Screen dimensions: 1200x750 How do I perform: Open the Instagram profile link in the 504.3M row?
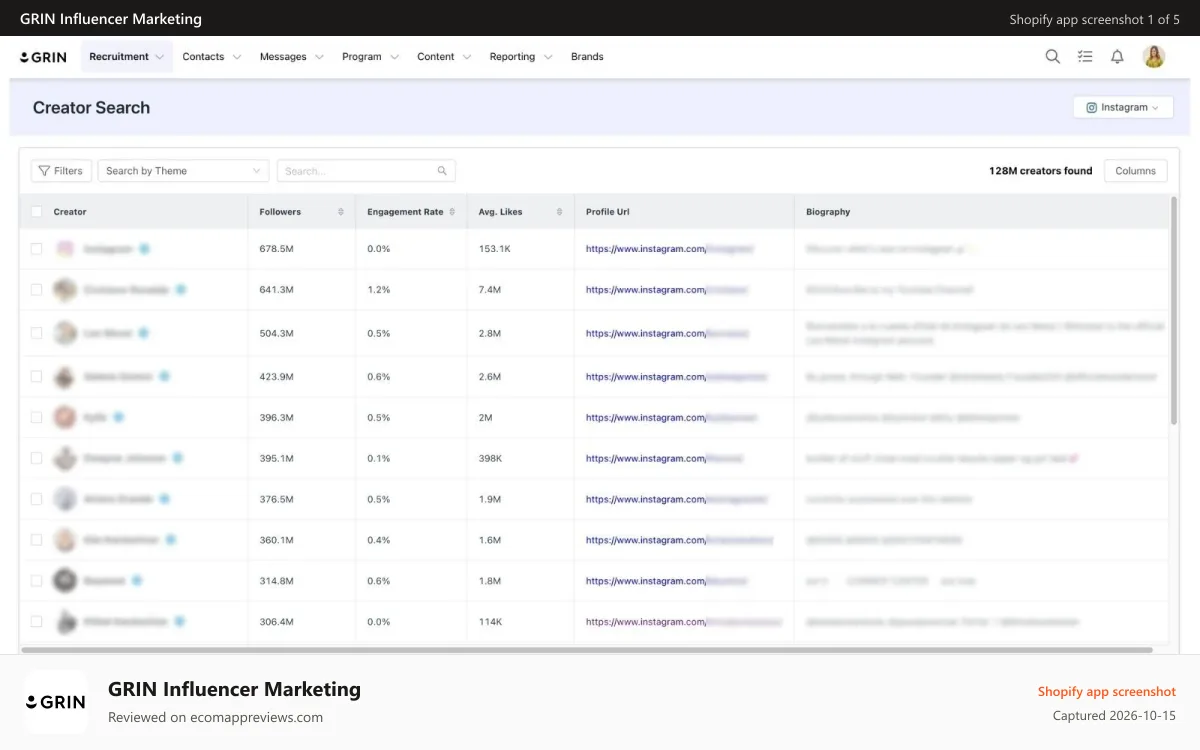pyautogui.click(x=667, y=333)
